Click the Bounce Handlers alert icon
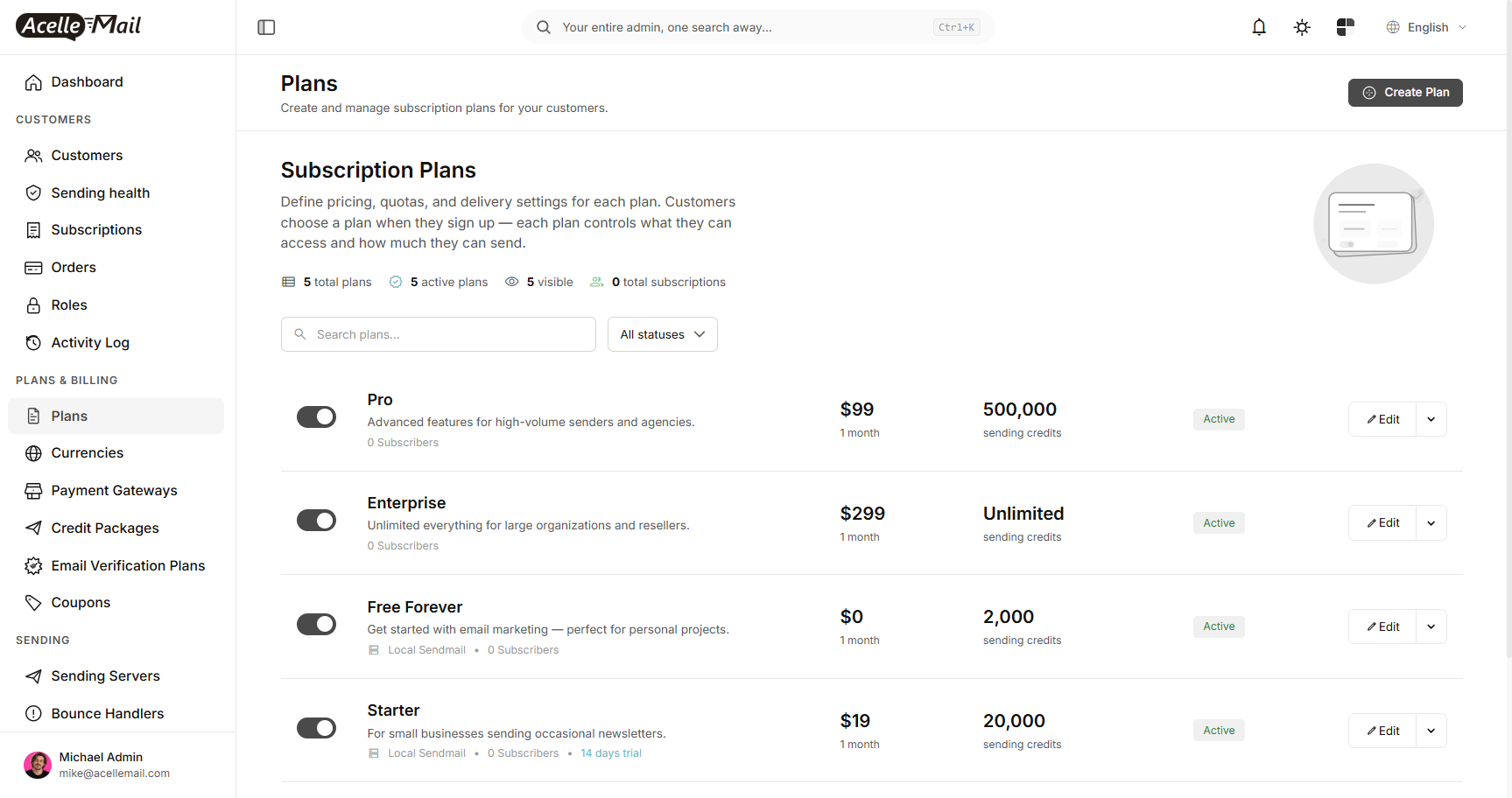1512x798 pixels. 33,714
